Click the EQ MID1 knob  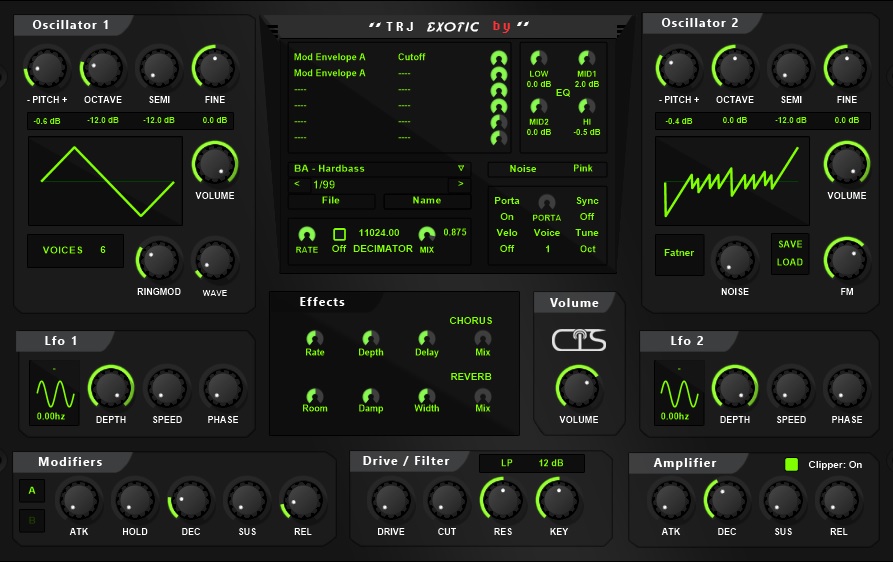pyautogui.click(x=586, y=59)
